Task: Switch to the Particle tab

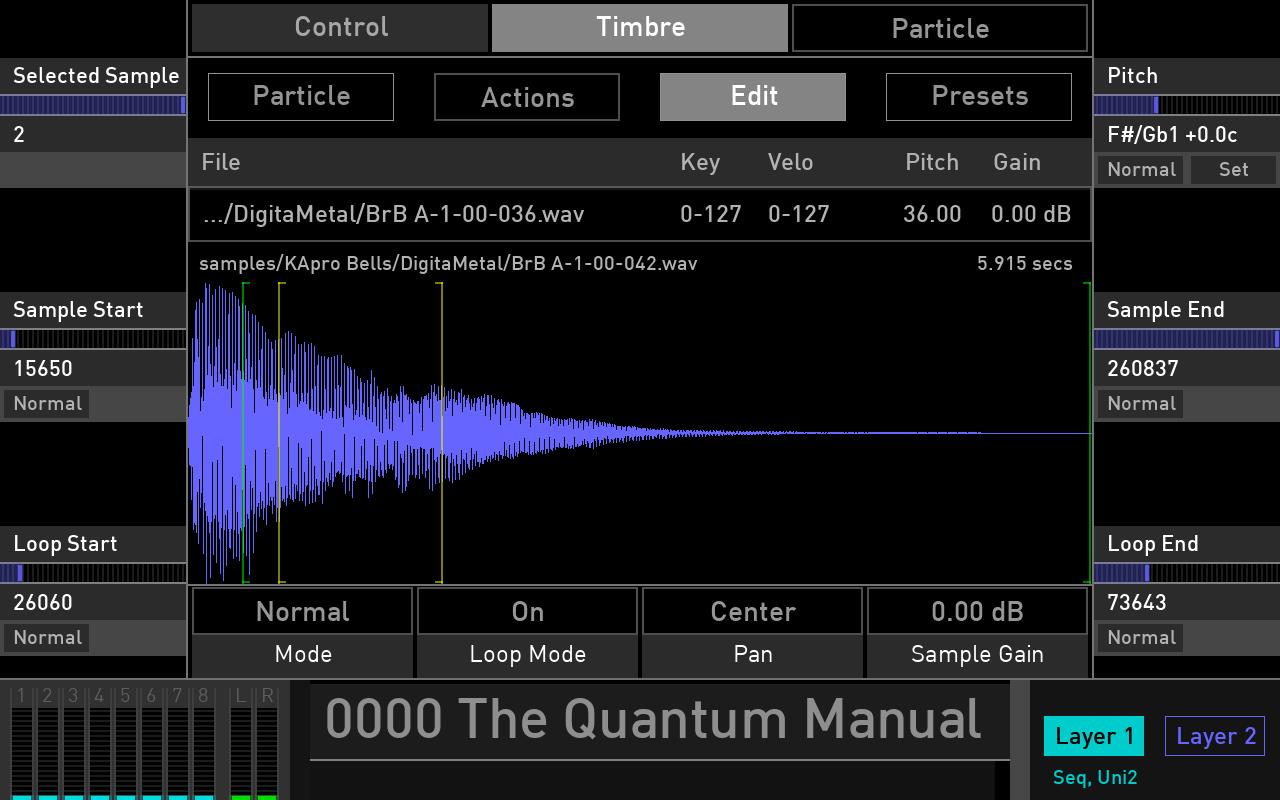Action: [940, 27]
